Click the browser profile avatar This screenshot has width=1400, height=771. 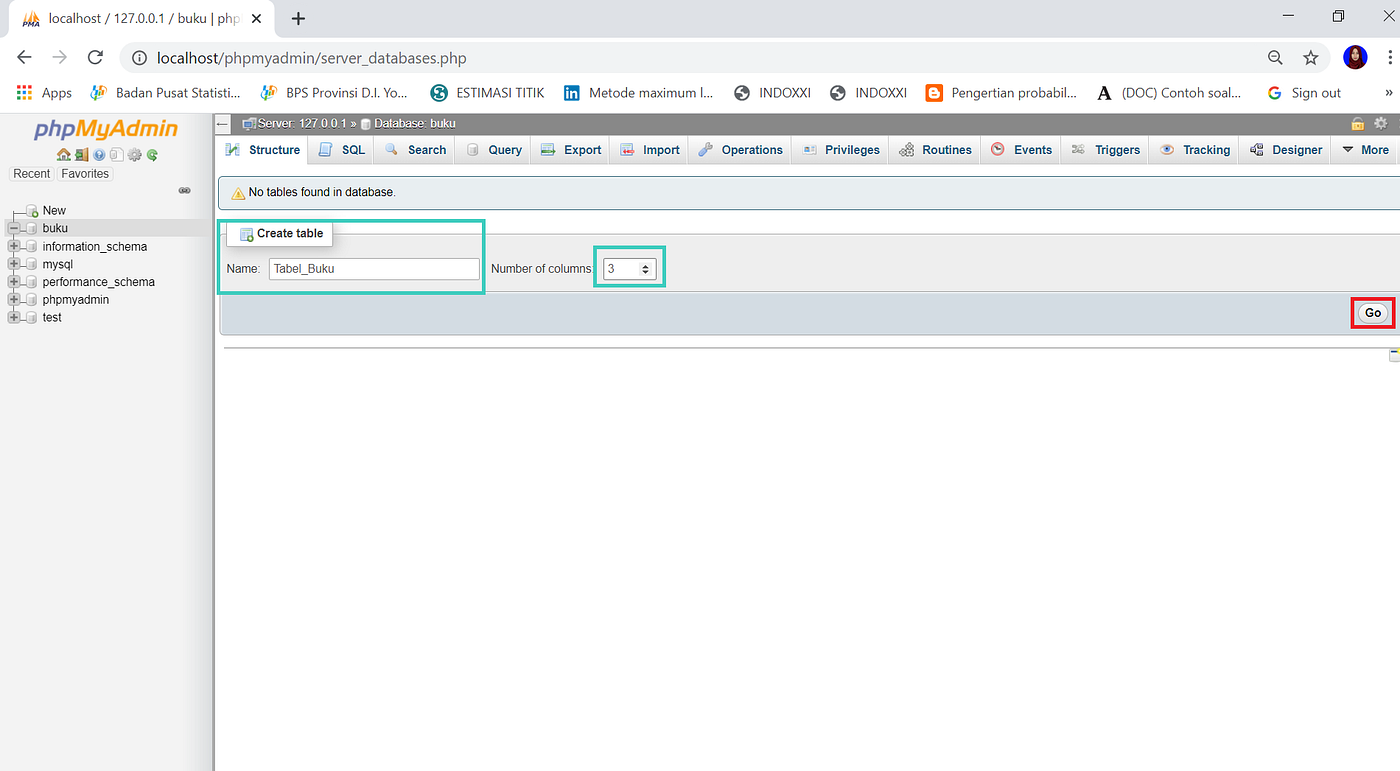(1355, 57)
